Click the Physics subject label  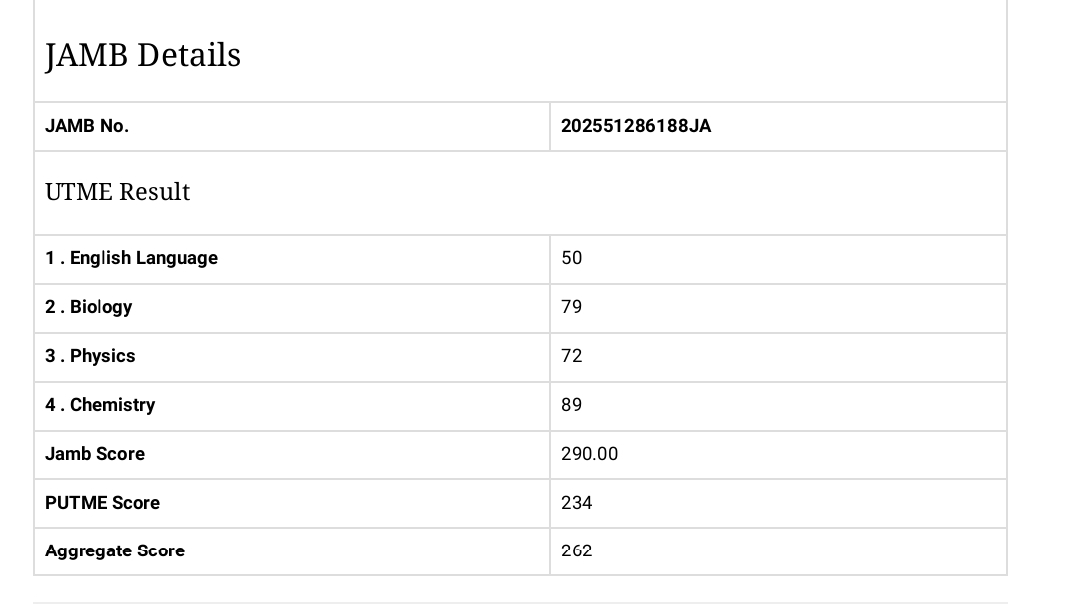(90, 356)
